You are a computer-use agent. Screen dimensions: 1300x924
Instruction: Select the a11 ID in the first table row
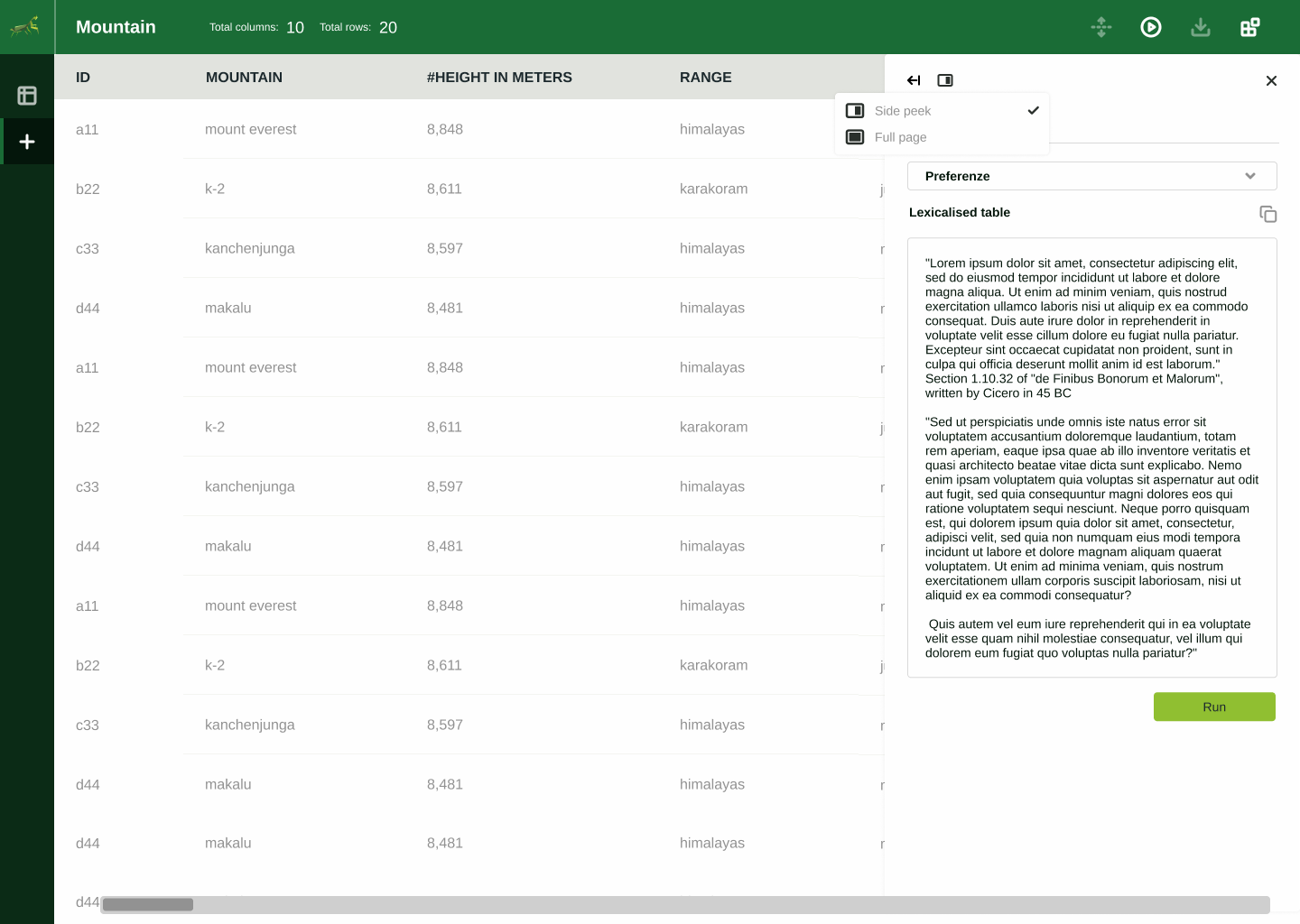pyautogui.click(x=88, y=130)
